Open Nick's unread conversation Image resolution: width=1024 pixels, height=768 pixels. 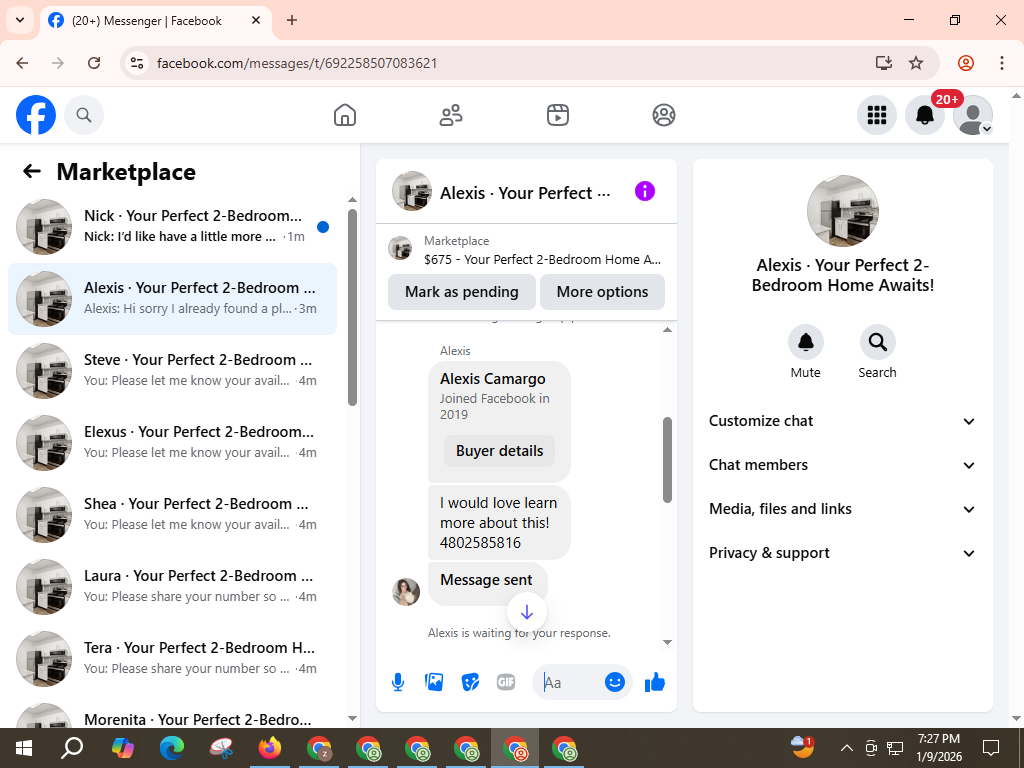point(172,227)
